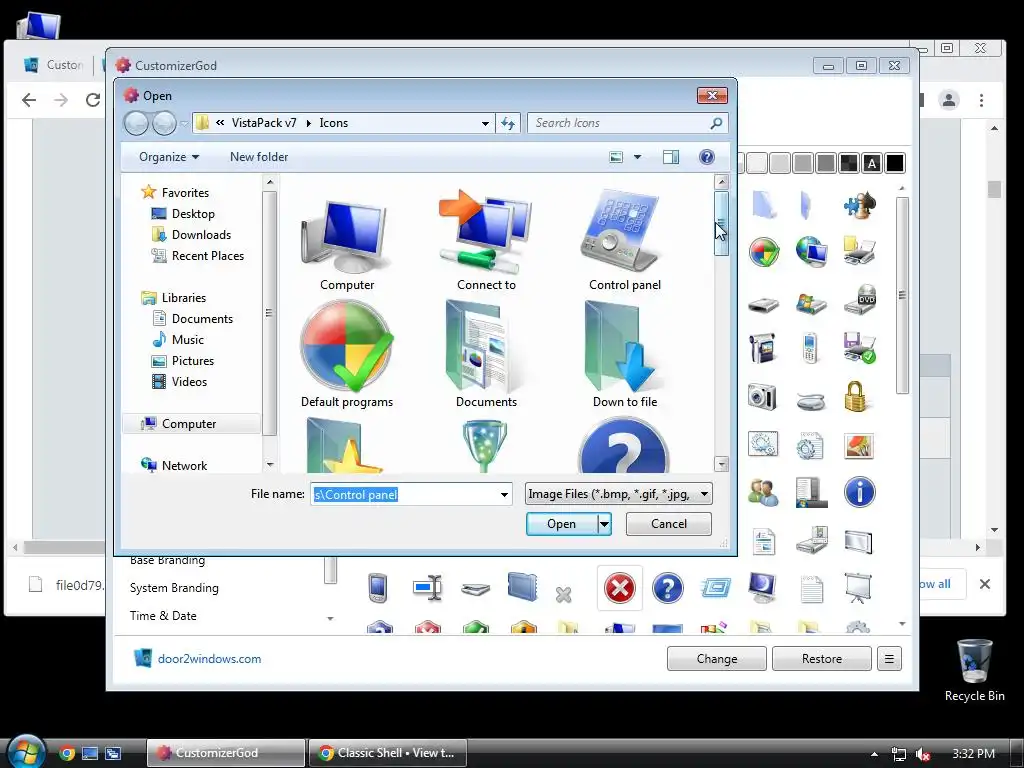Cancel the Open dialog
The height and width of the screenshot is (768, 1024).
coord(669,524)
